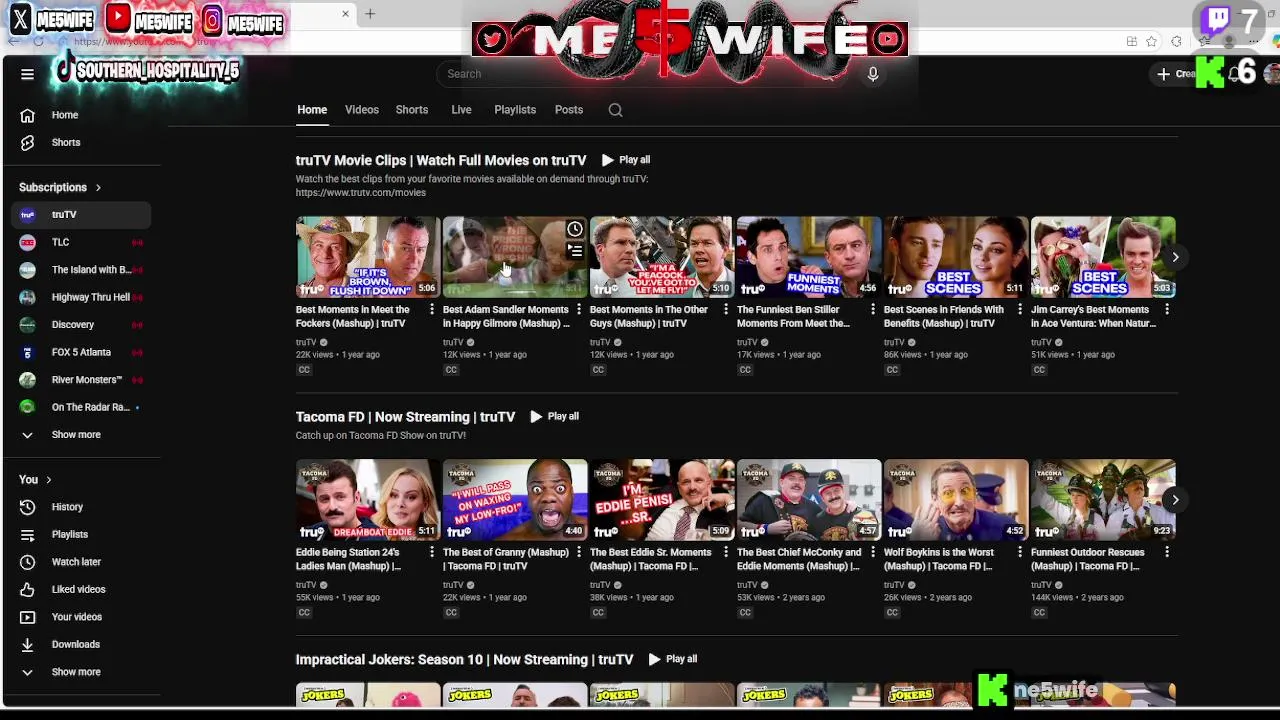This screenshot has width=1280, height=720.
Task: Click the Shorts icon in the sidebar
Action: (28, 143)
